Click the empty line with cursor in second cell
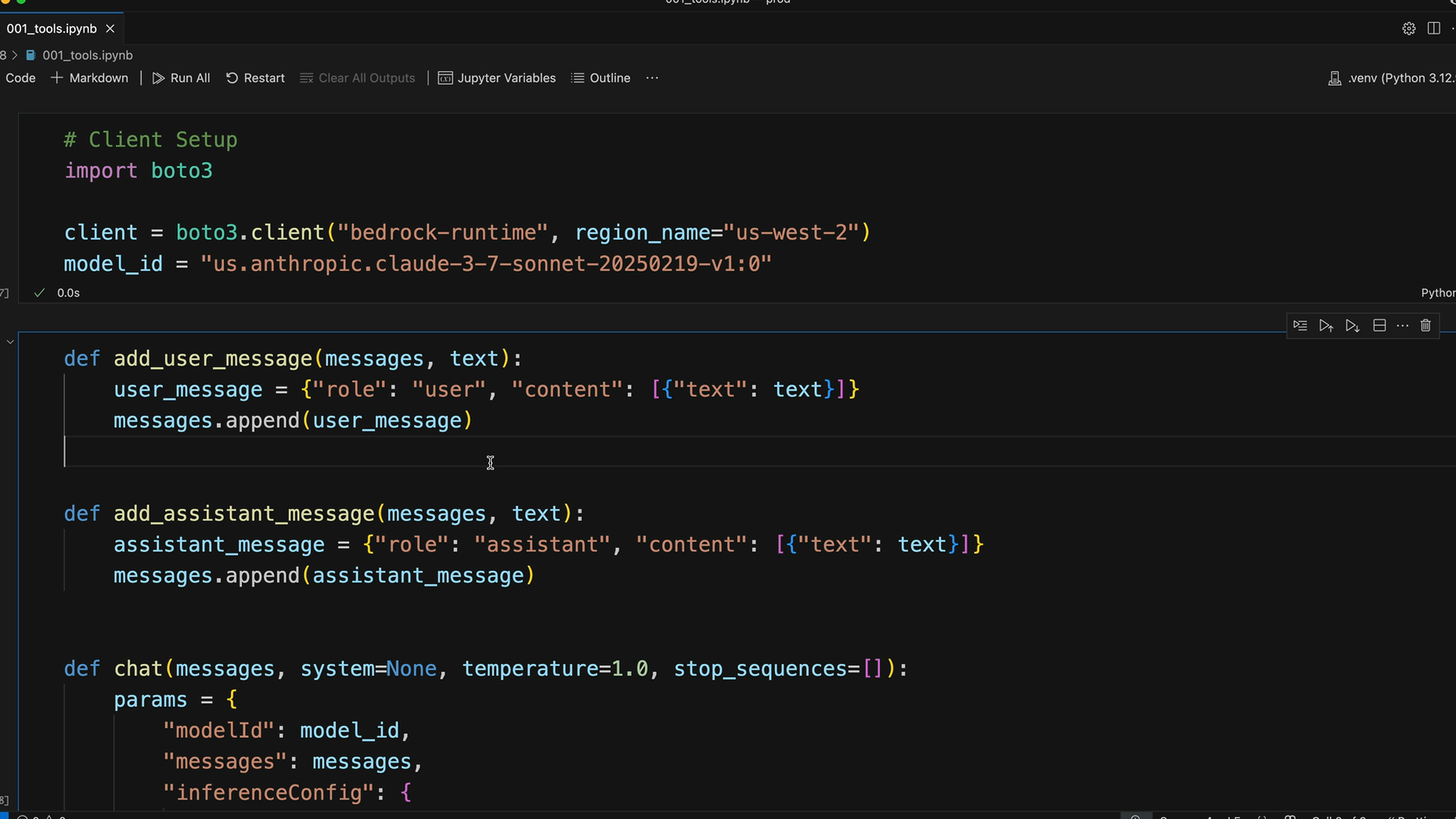The width and height of the screenshot is (1456, 819). coord(758,451)
